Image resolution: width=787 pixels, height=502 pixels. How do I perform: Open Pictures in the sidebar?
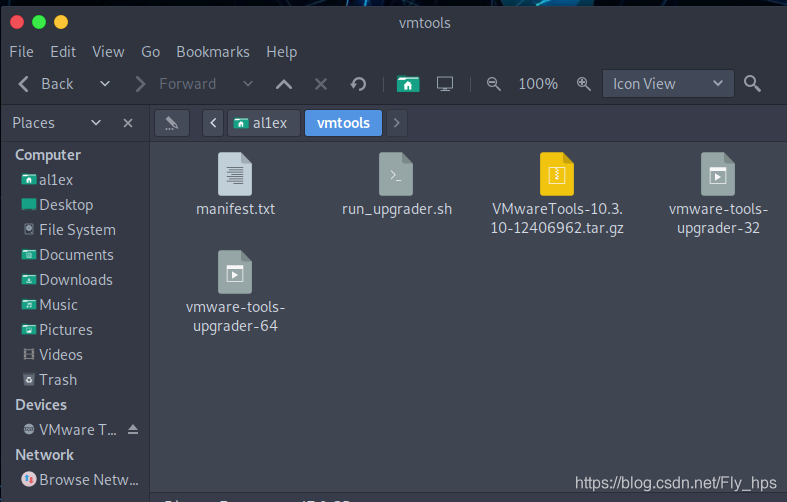57,330
